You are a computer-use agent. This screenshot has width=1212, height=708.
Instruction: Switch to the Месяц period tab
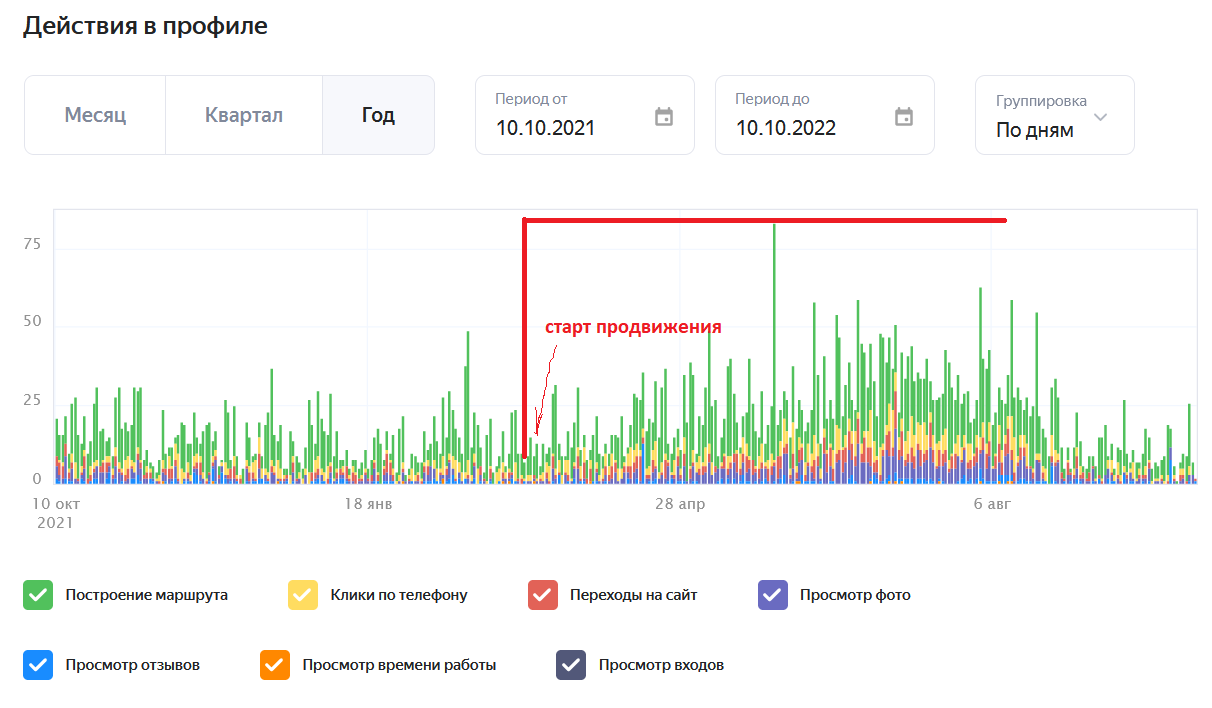[95, 115]
